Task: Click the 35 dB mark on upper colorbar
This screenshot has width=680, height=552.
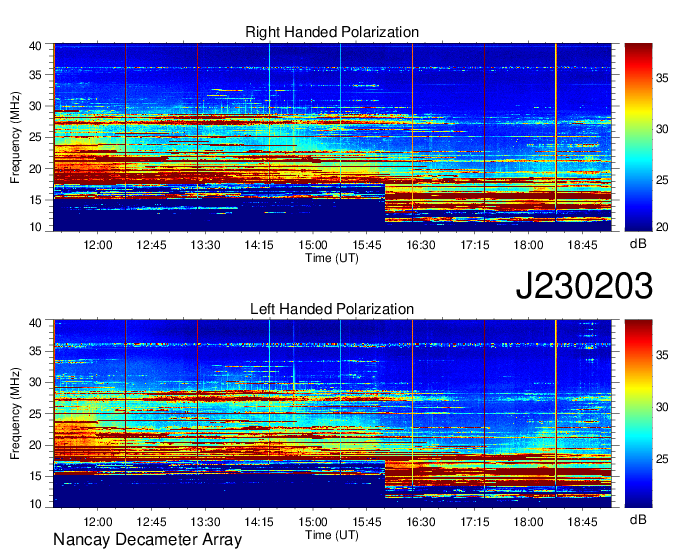Action: (x=662, y=78)
